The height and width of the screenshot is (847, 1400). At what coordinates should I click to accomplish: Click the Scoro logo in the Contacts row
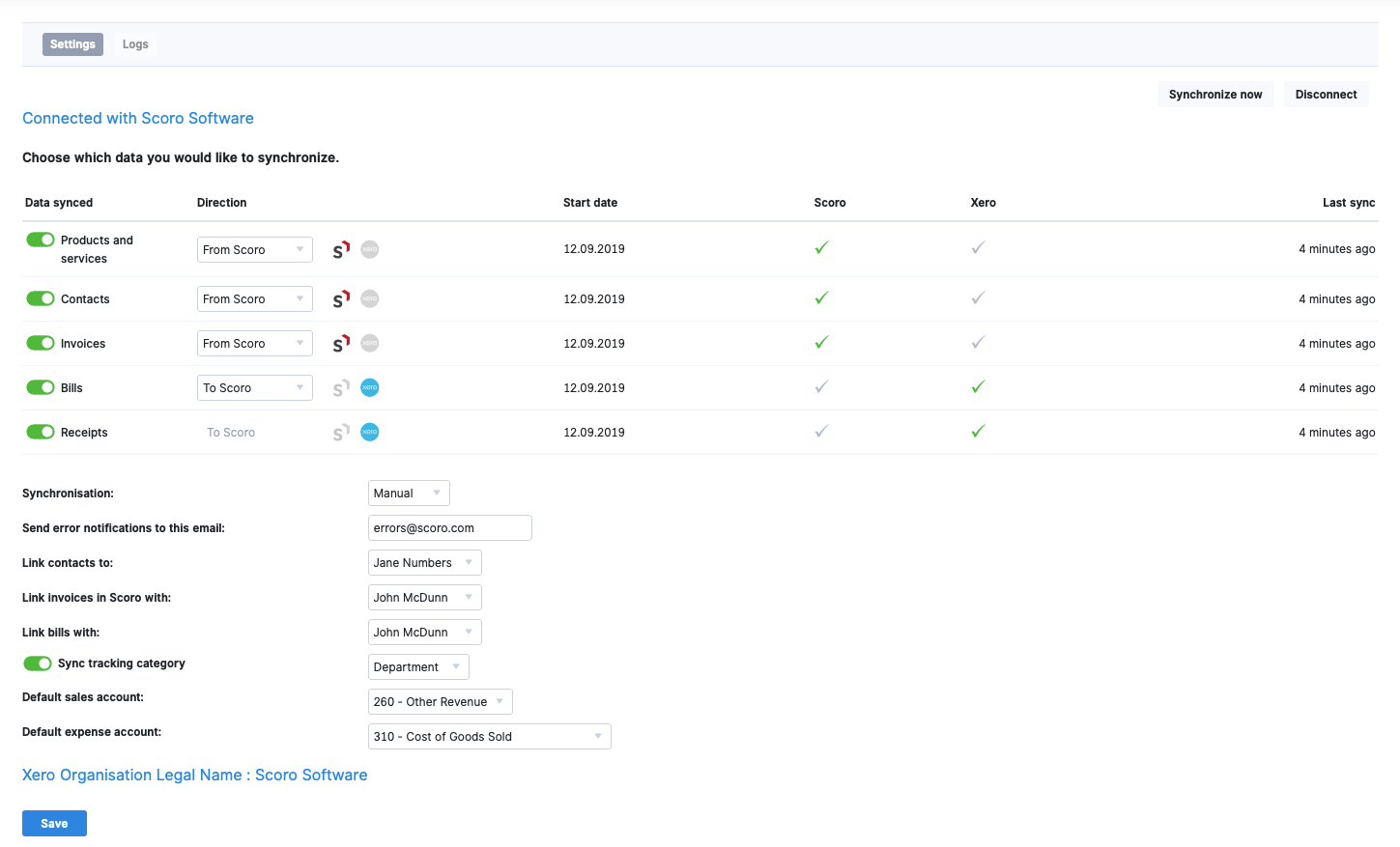coord(341,299)
